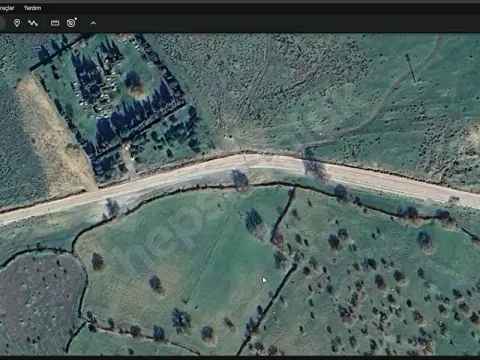Image resolution: width=480 pixels, height=360 pixels.
Task: Open the historical imagery clock tool
Action: point(71,23)
